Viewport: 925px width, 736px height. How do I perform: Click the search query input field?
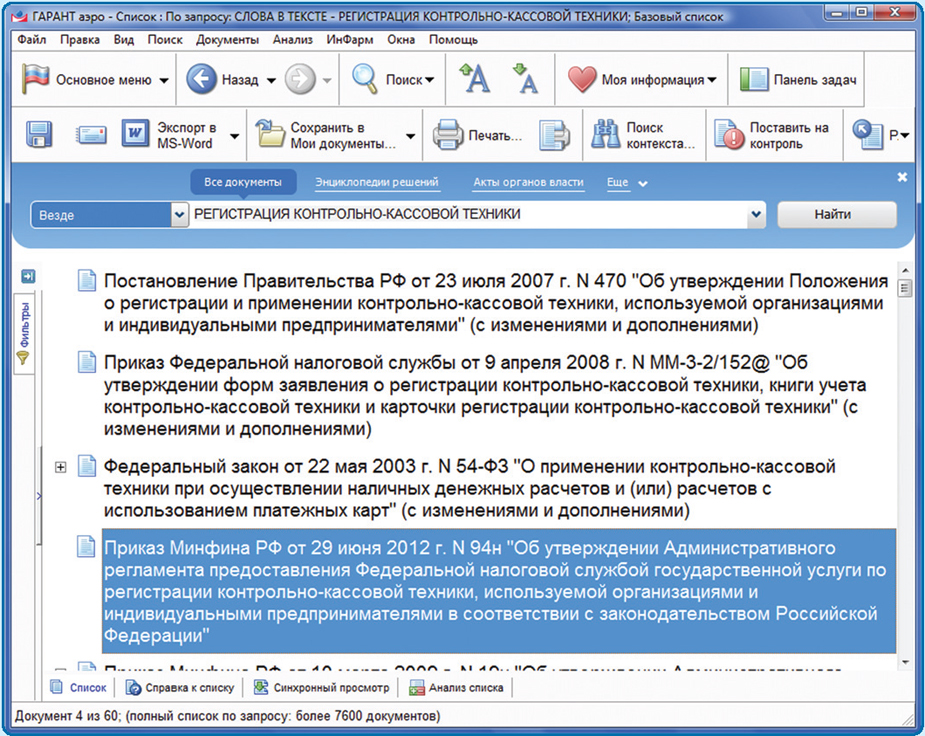470,215
